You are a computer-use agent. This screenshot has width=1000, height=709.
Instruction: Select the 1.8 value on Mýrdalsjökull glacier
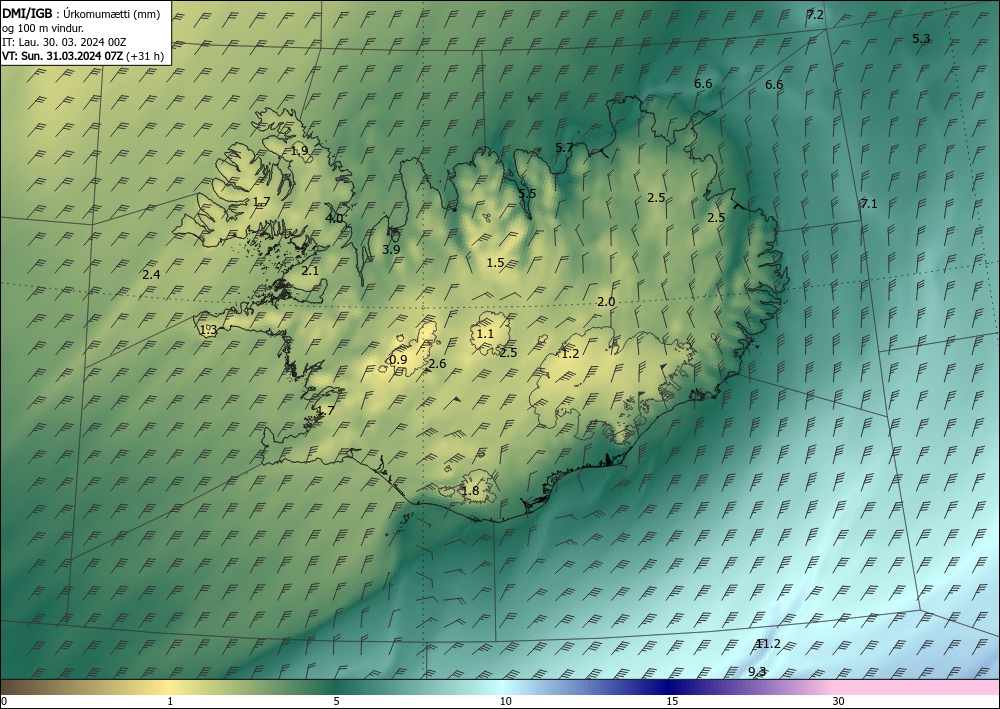(470, 491)
